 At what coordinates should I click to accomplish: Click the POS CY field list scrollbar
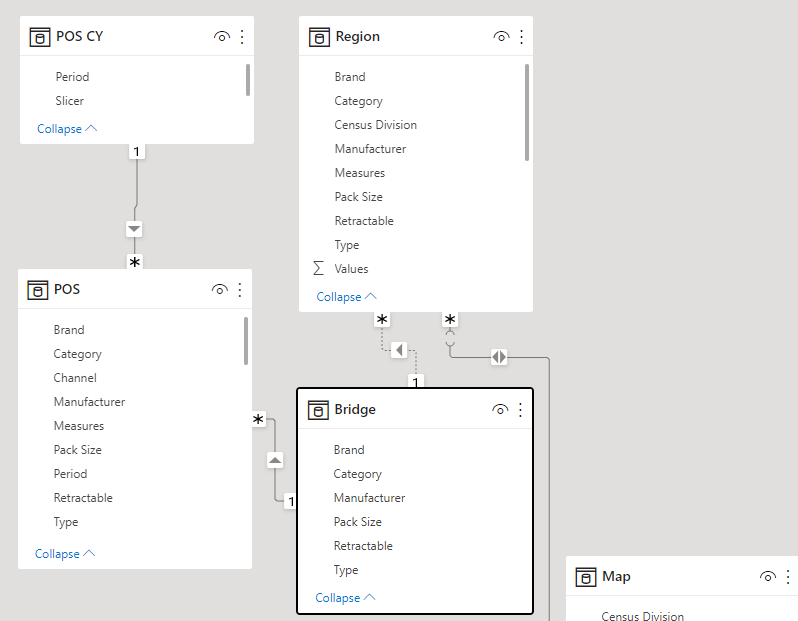pos(248,80)
